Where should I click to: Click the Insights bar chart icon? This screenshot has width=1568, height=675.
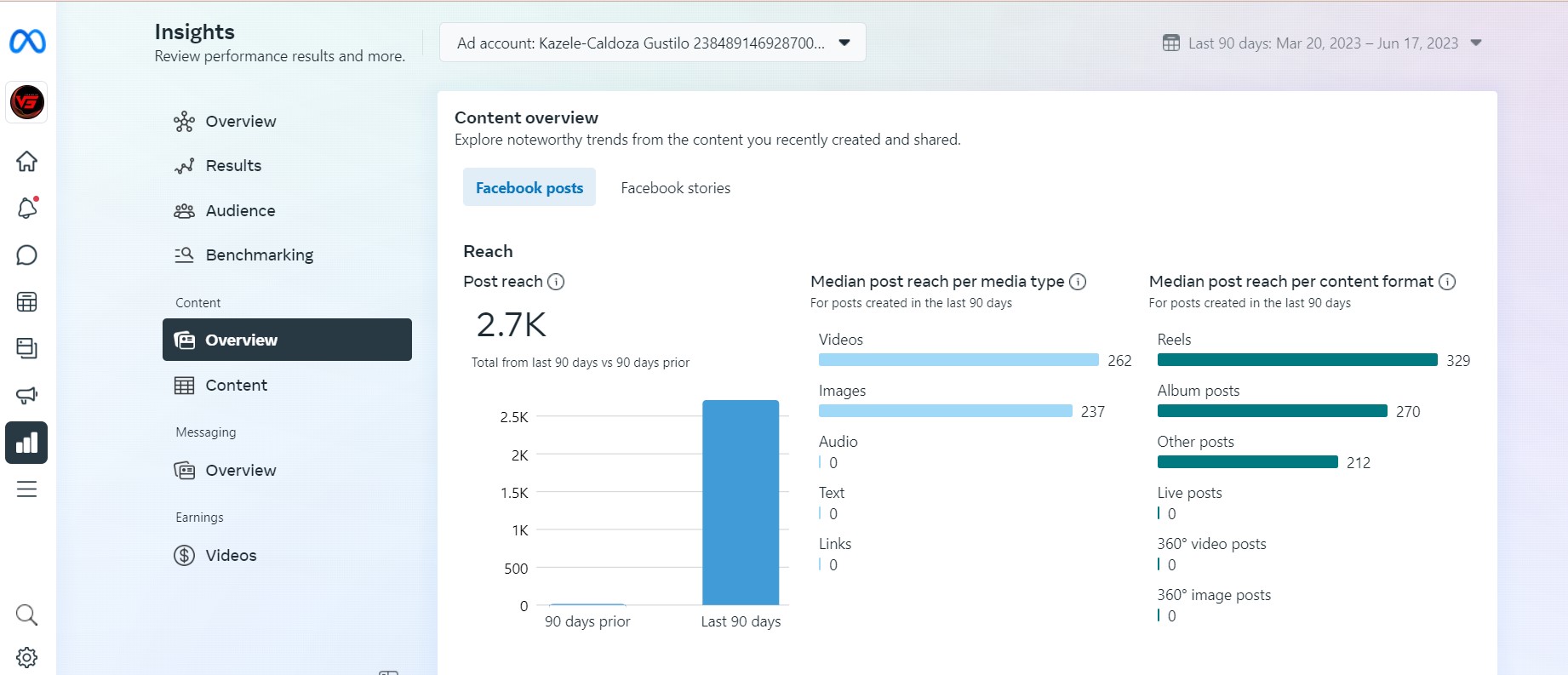pyautogui.click(x=27, y=443)
